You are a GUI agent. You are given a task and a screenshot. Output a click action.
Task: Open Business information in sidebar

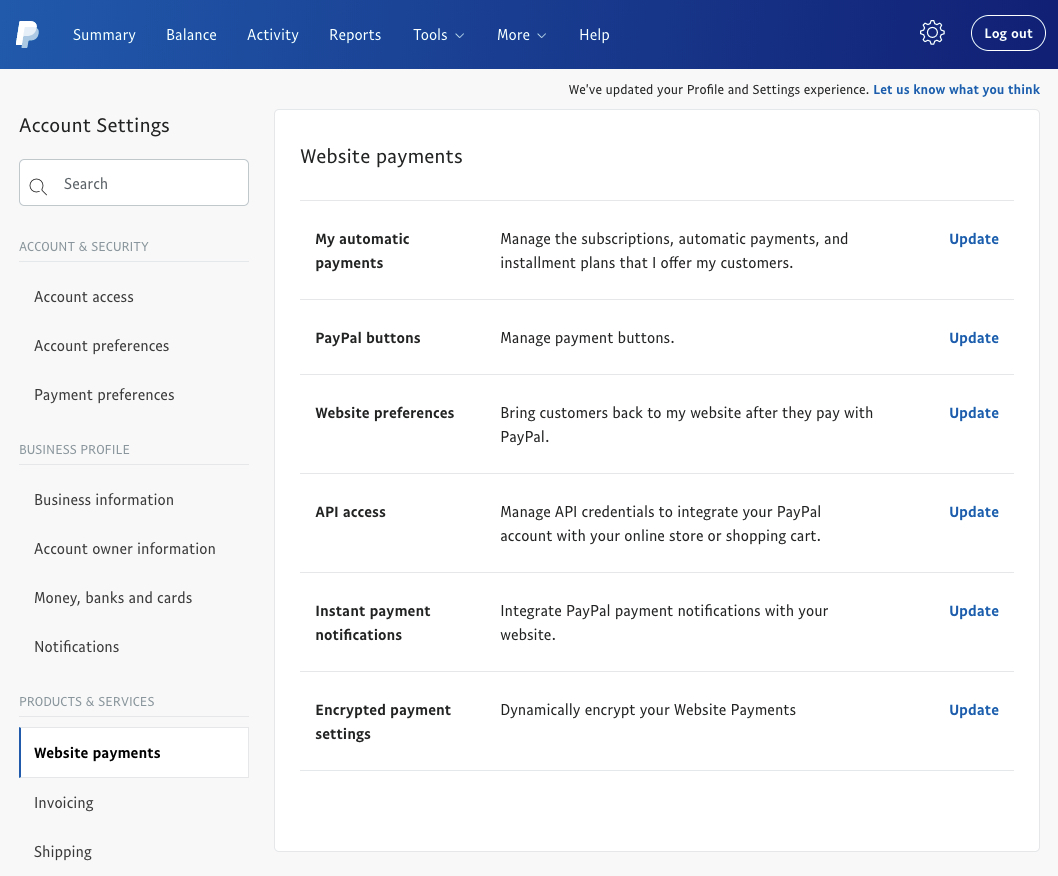104,500
